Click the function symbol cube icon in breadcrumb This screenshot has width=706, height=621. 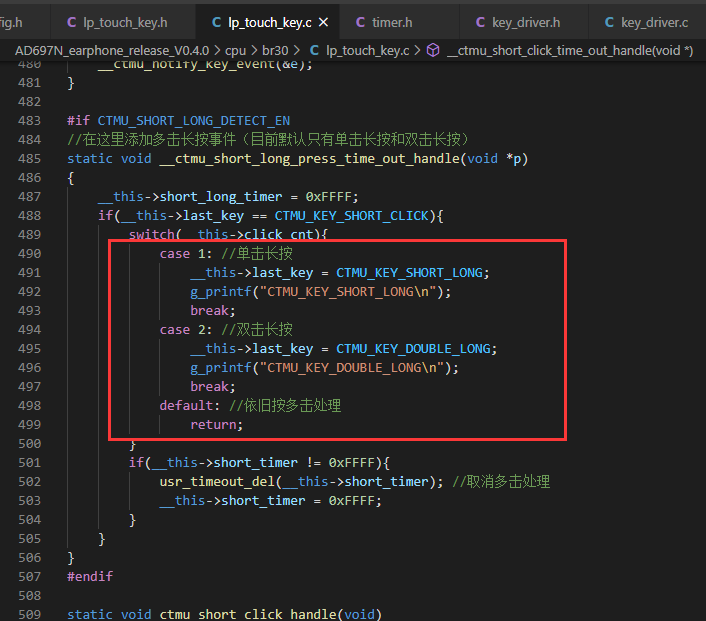point(433,50)
